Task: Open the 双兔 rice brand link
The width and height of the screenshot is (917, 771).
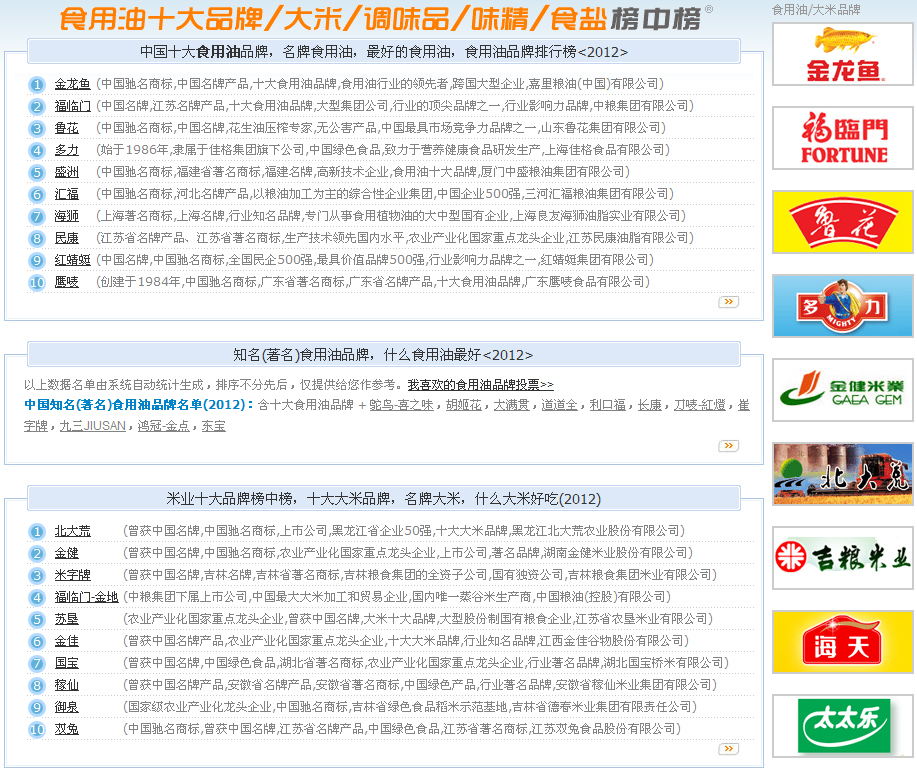Action: coord(67,729)
